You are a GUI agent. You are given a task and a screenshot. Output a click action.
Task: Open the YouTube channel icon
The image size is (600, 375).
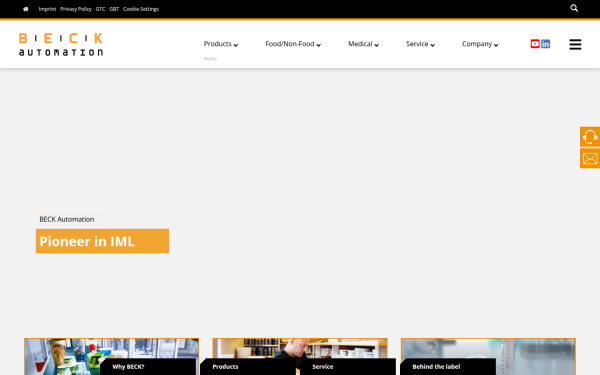tap(535, 44)
